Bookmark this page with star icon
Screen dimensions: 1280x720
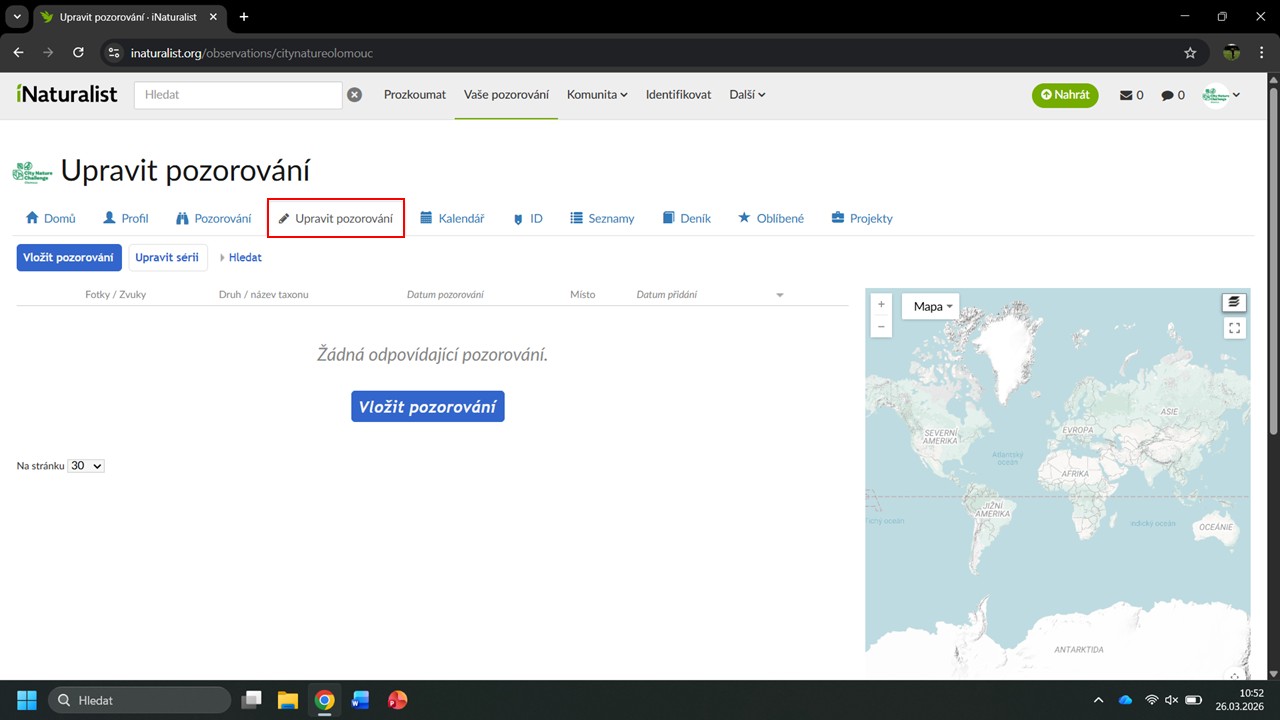point(1190,53)
